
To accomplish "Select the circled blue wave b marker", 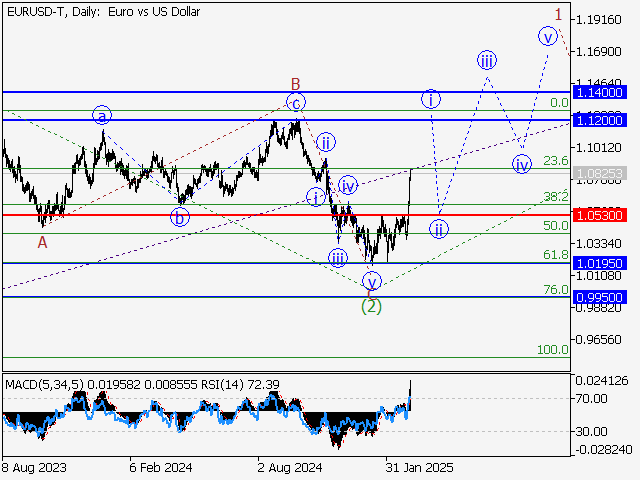I will coord(179,217).
